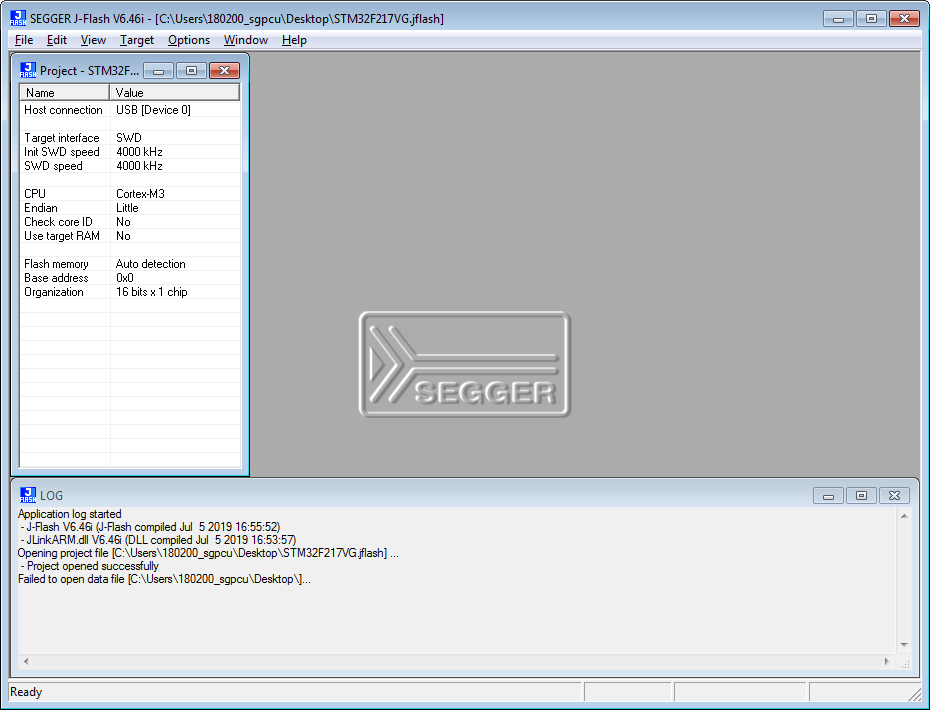Select the Auto detection value

pos(151,264)
